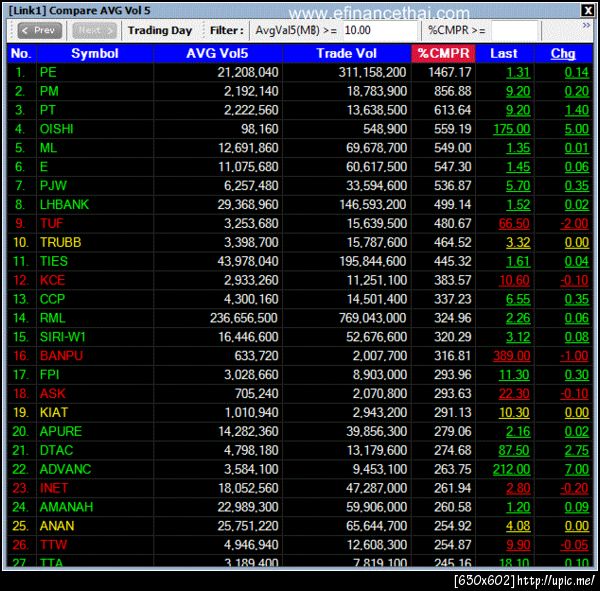Click last price 212.00 for ADVANC

(x=512, y=469)
